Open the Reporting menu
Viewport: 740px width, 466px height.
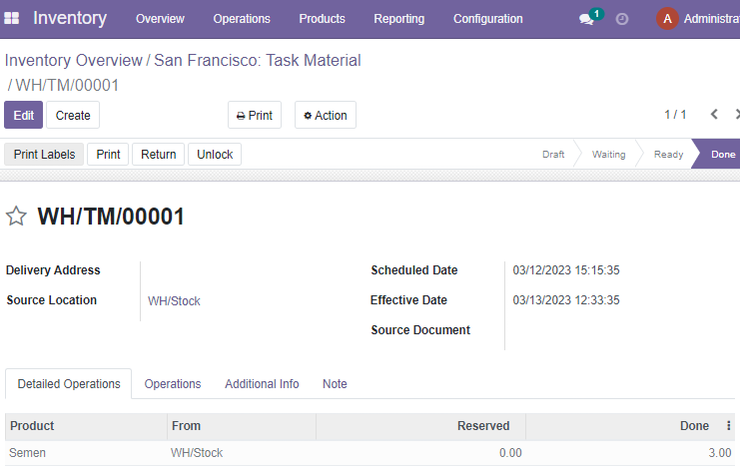(x=399, y=19)
